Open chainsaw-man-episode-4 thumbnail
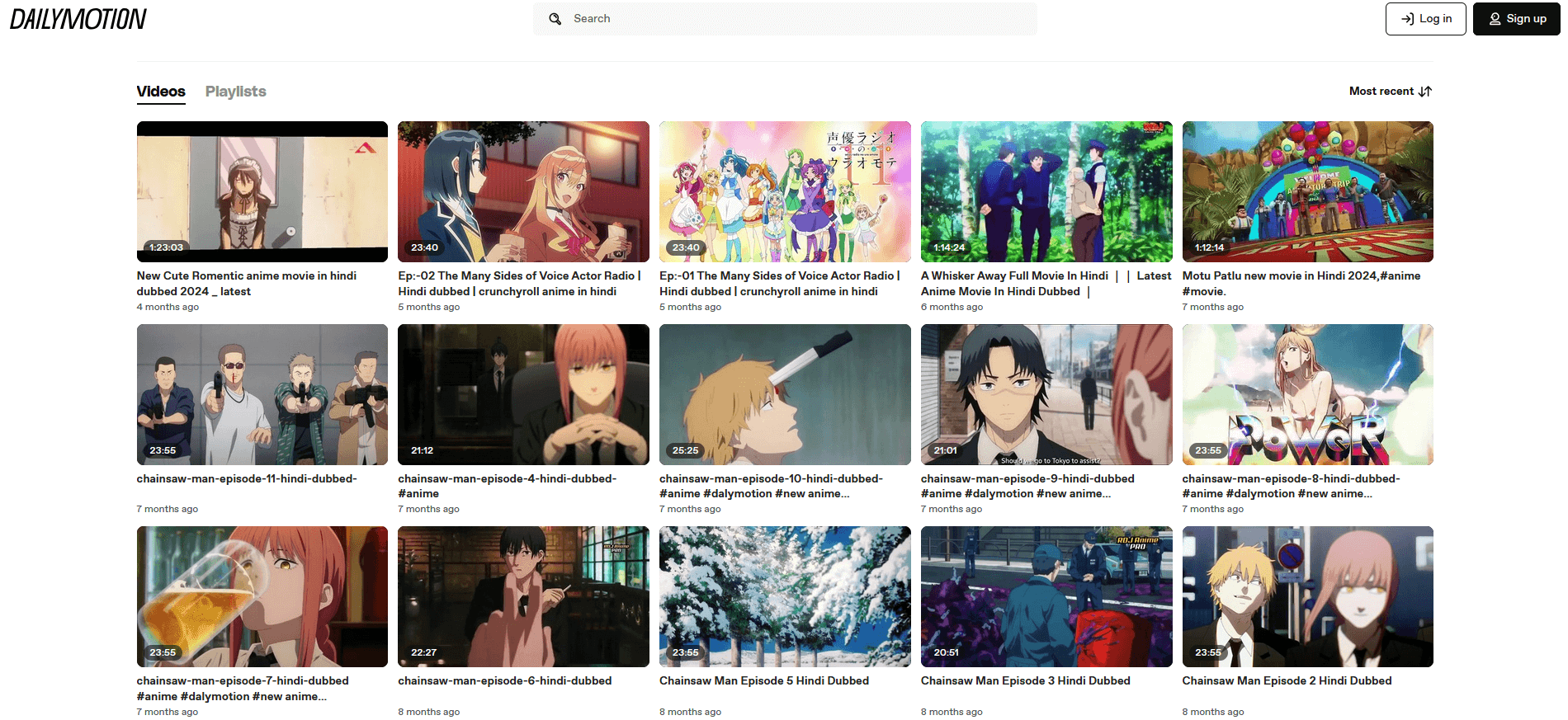Image resolution: width=1568 pixels, height=720 pixels. [x=523, y=394]
